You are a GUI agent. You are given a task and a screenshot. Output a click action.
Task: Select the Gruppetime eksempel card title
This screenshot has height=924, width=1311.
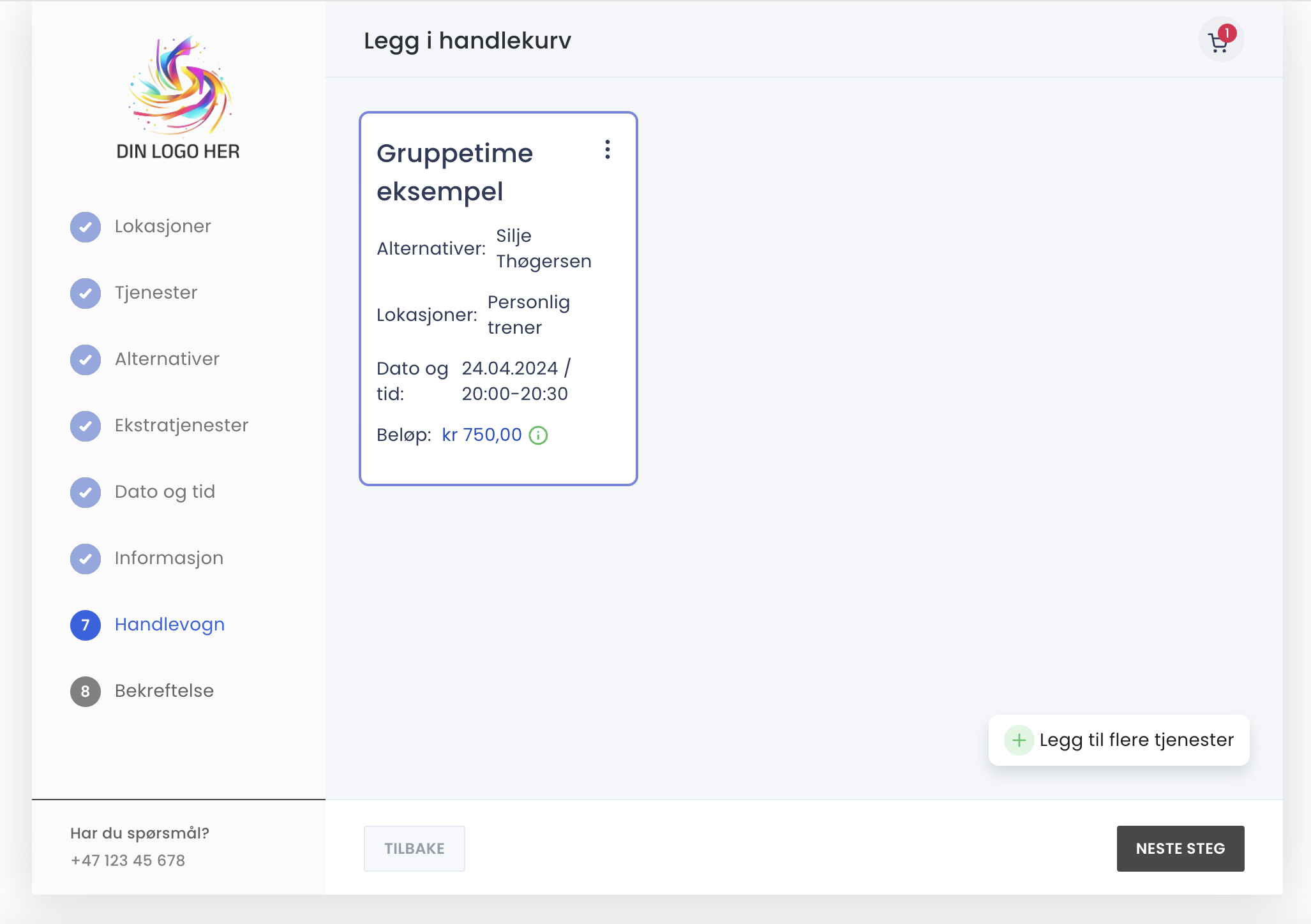click(x=454, y=172)
